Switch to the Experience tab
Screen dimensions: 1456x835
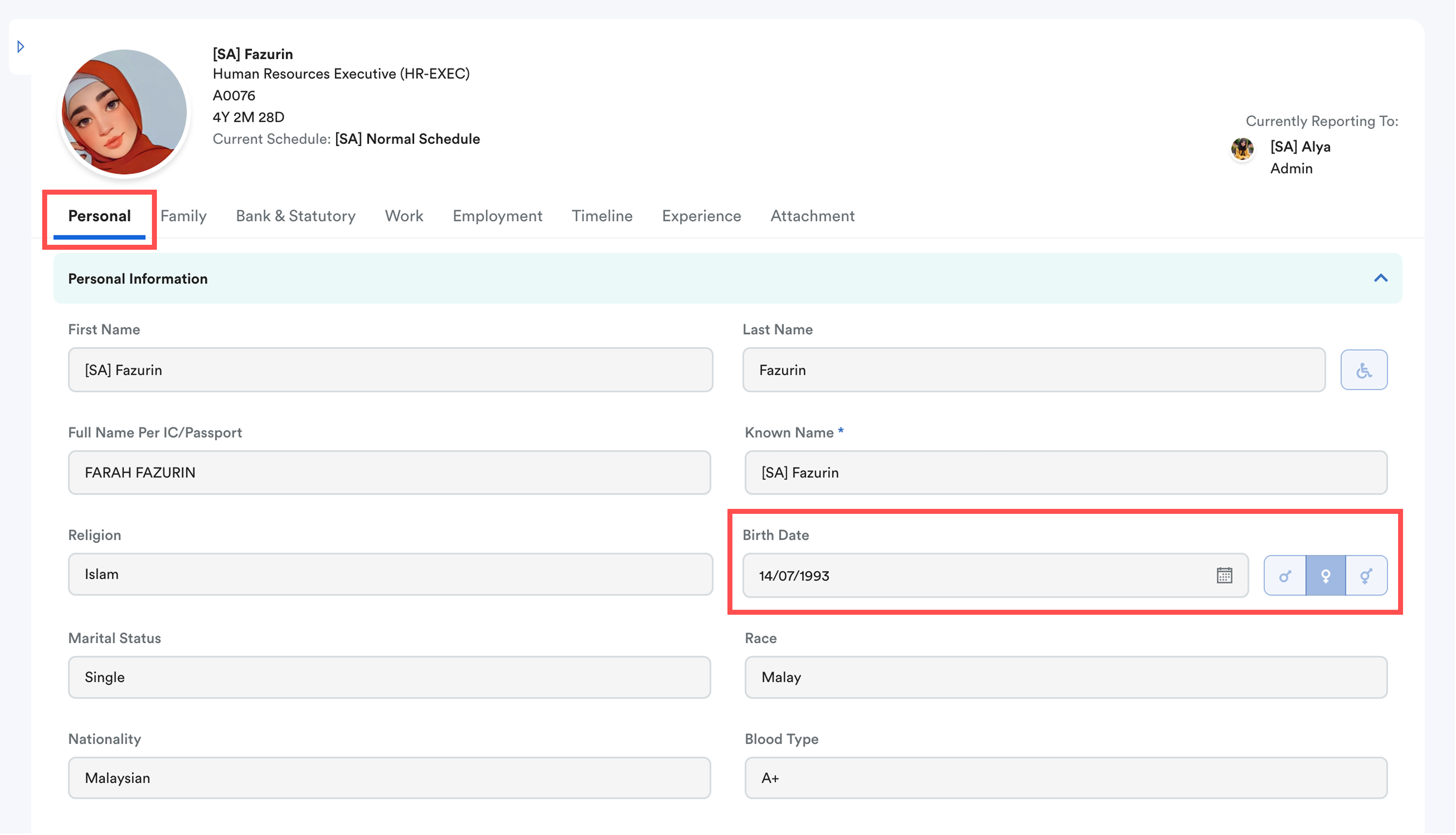pos(701,216)
